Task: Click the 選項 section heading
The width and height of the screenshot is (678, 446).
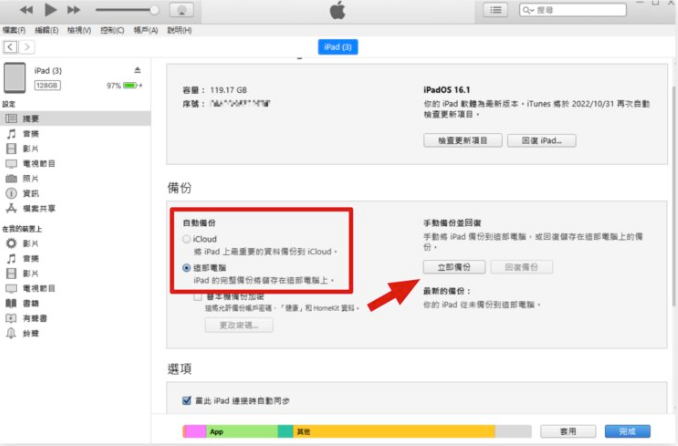Action: 179,369
